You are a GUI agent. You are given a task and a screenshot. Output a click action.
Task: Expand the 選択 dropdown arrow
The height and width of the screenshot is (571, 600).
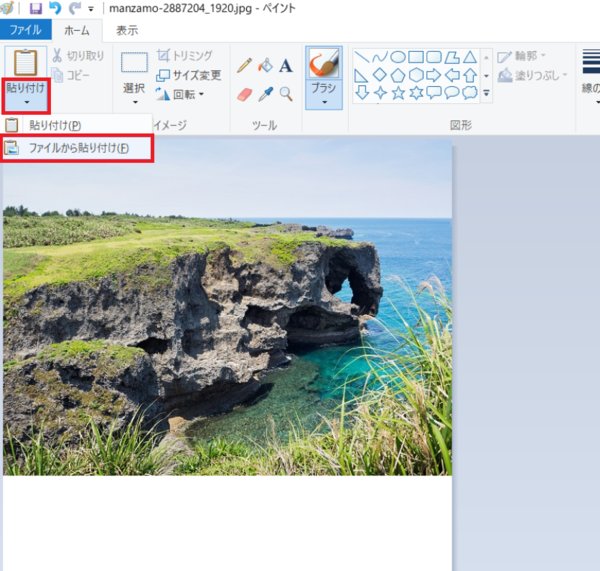click(135, 102)
